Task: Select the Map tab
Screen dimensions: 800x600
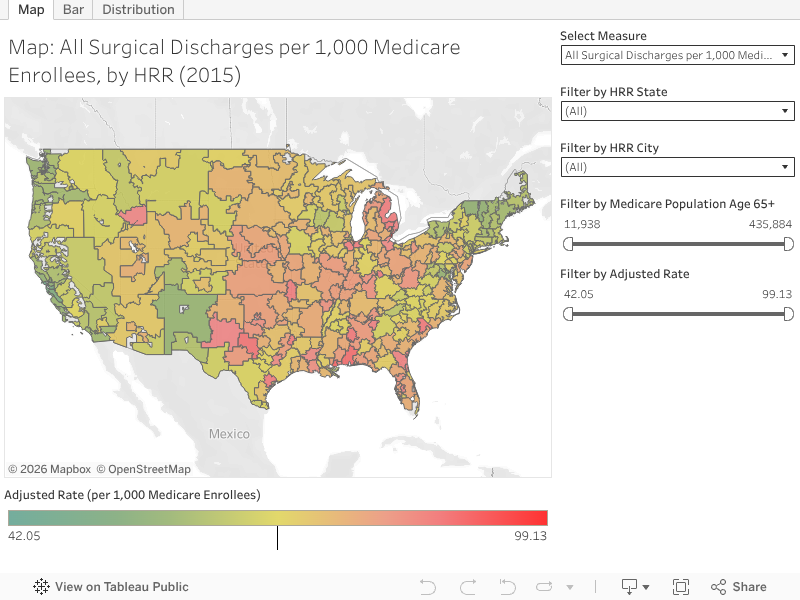Action: tap(31, 9)
